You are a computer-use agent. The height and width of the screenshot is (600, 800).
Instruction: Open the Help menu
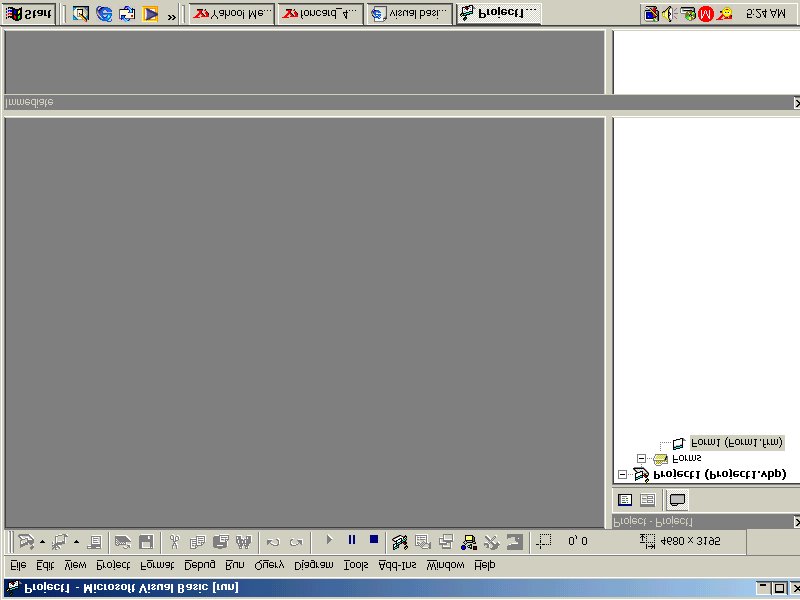[x=485, y=565]
